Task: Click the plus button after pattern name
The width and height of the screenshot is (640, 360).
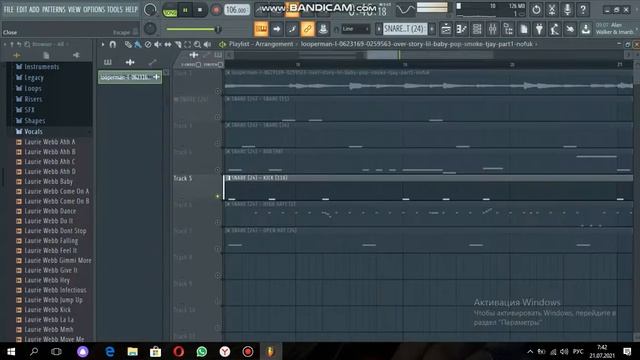Action: (432, 29)
